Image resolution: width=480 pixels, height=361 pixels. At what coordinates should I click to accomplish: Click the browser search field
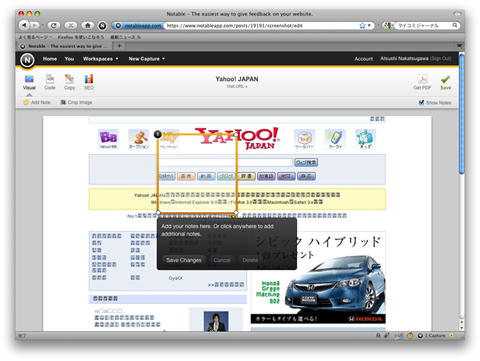pyautogui.click(x=424, y=25)
